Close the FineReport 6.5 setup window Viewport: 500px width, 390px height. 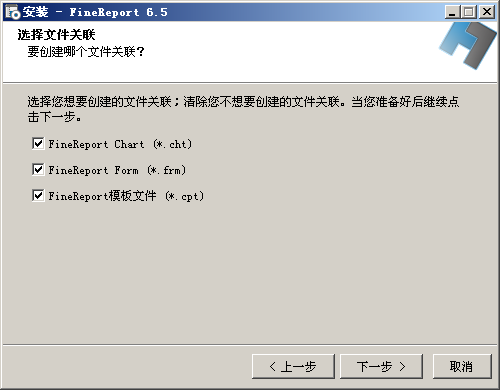tap(487, 12)
